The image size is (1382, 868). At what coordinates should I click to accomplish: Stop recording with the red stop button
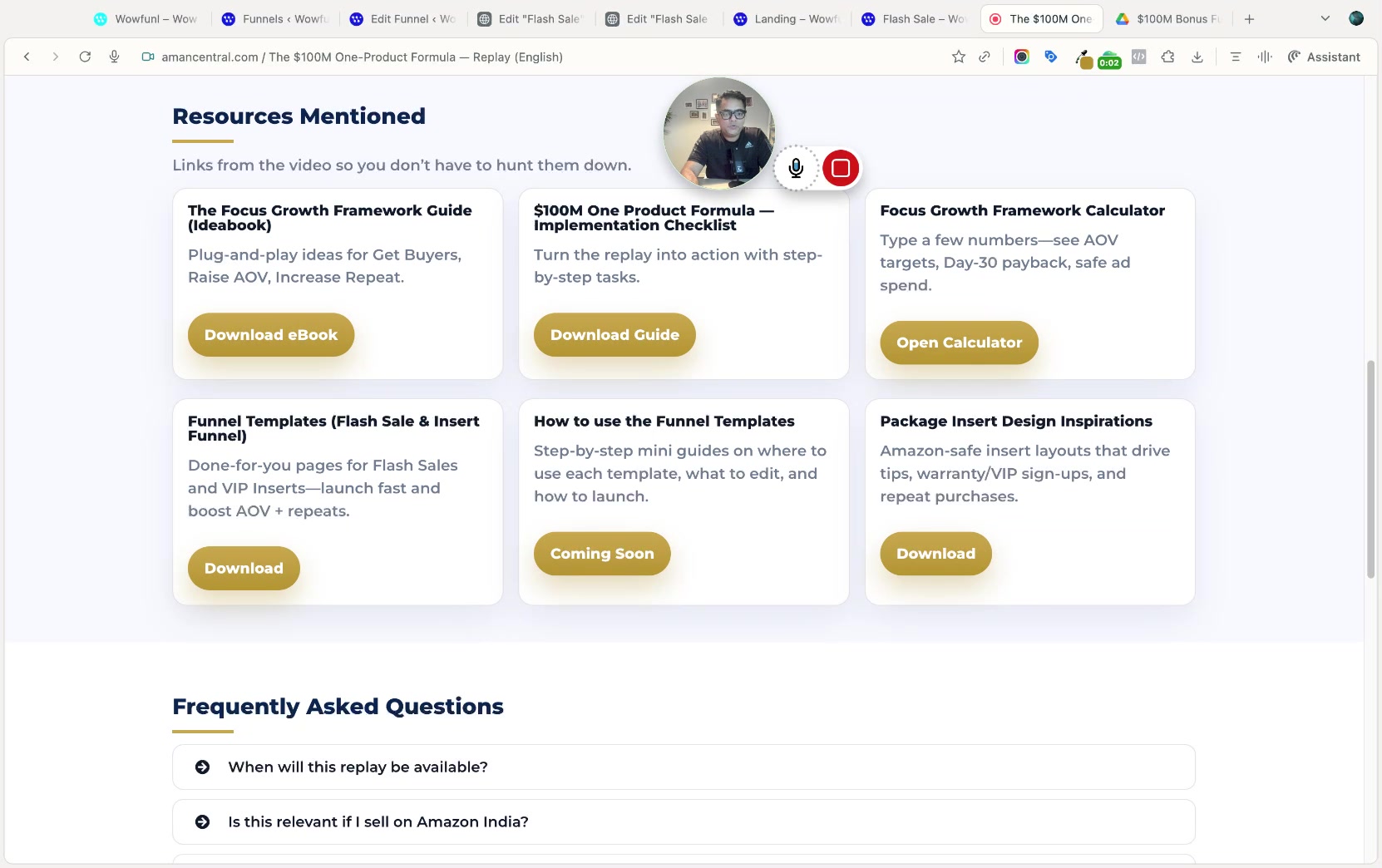coord(840,168)
